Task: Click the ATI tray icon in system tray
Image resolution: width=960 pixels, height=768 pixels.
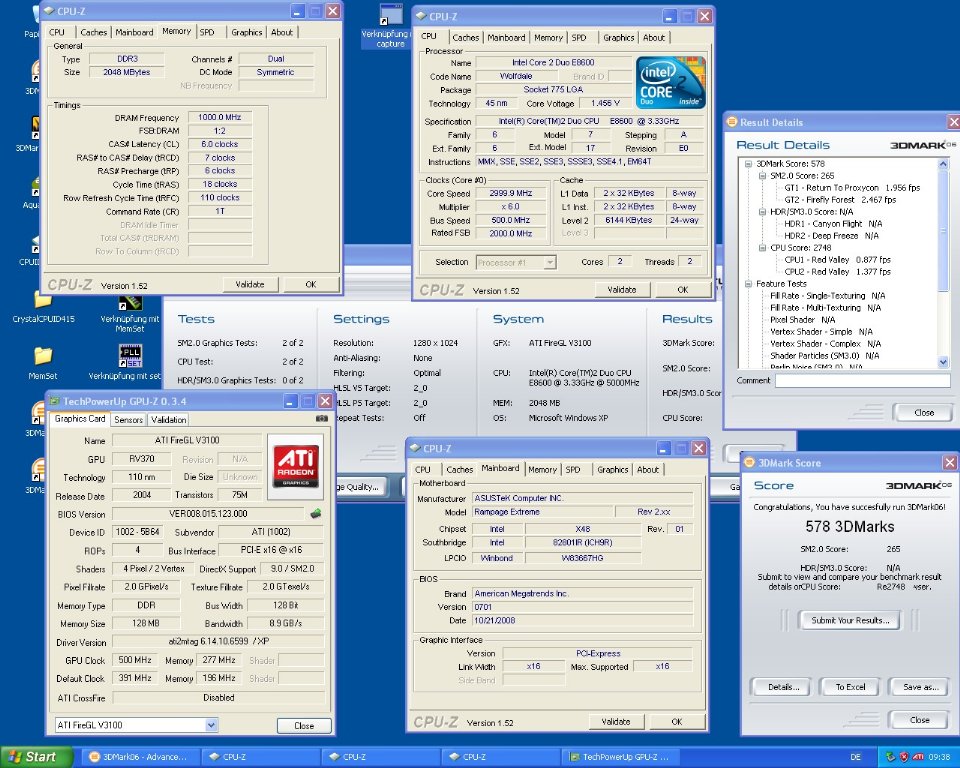Action: [x=918, y=757]
